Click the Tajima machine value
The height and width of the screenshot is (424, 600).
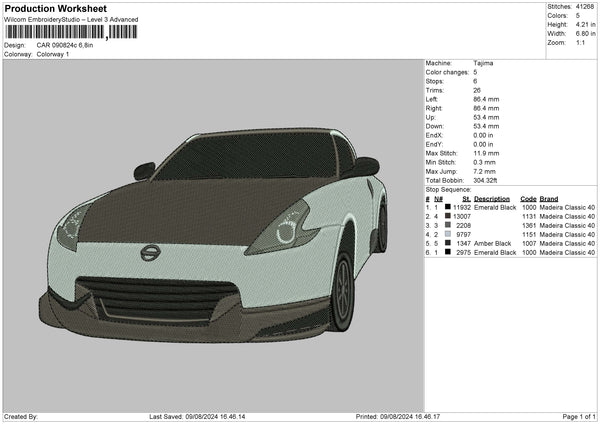(x=484, y=63)
